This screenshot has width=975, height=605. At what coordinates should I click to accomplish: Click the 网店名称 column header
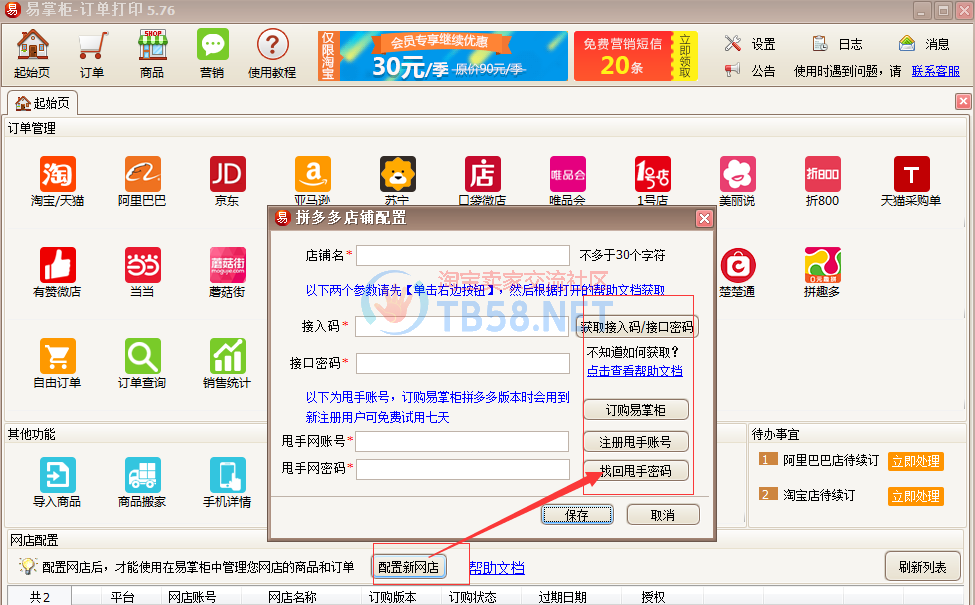(292, 597)
